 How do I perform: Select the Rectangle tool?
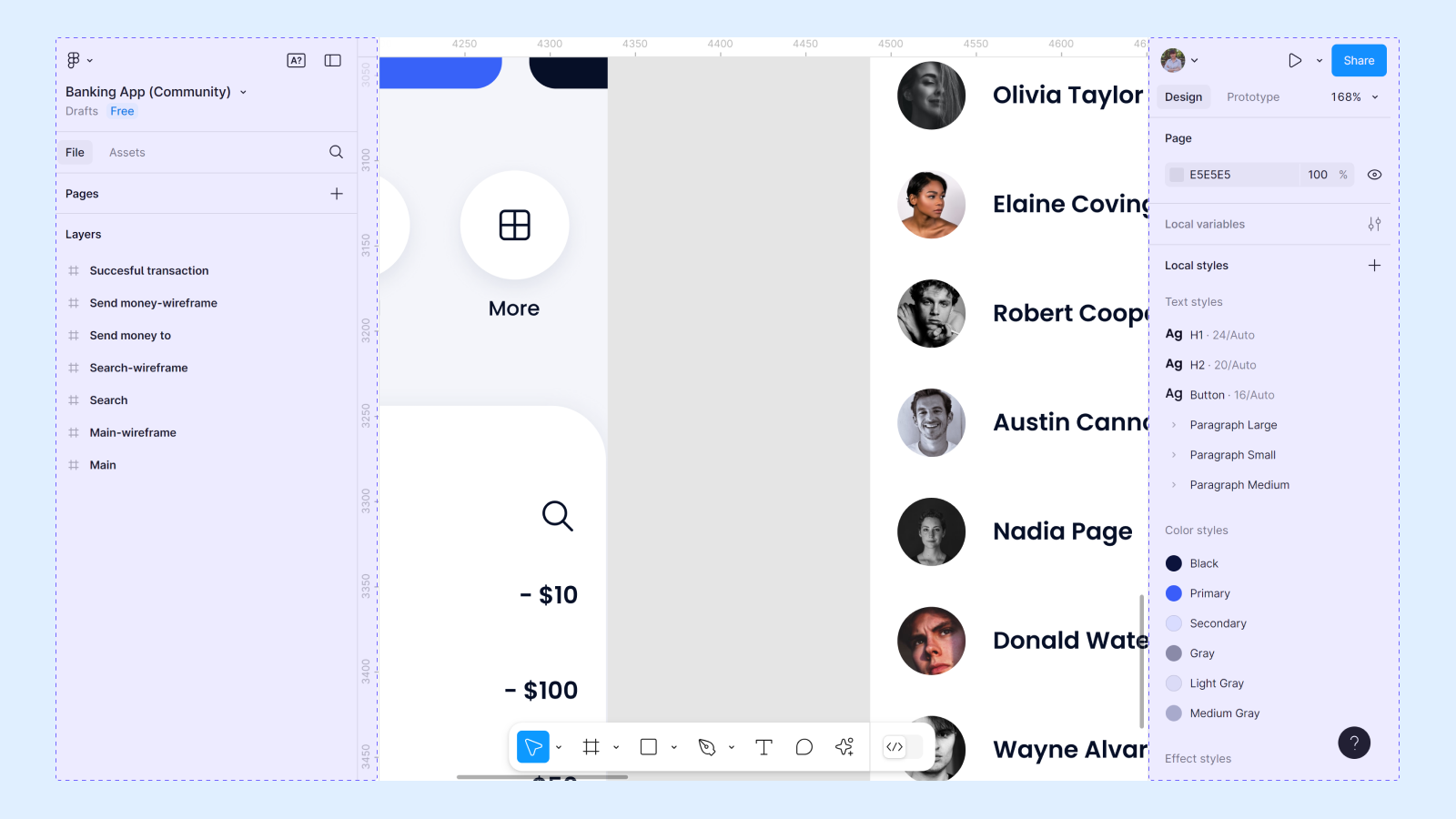tap(648, 746)
